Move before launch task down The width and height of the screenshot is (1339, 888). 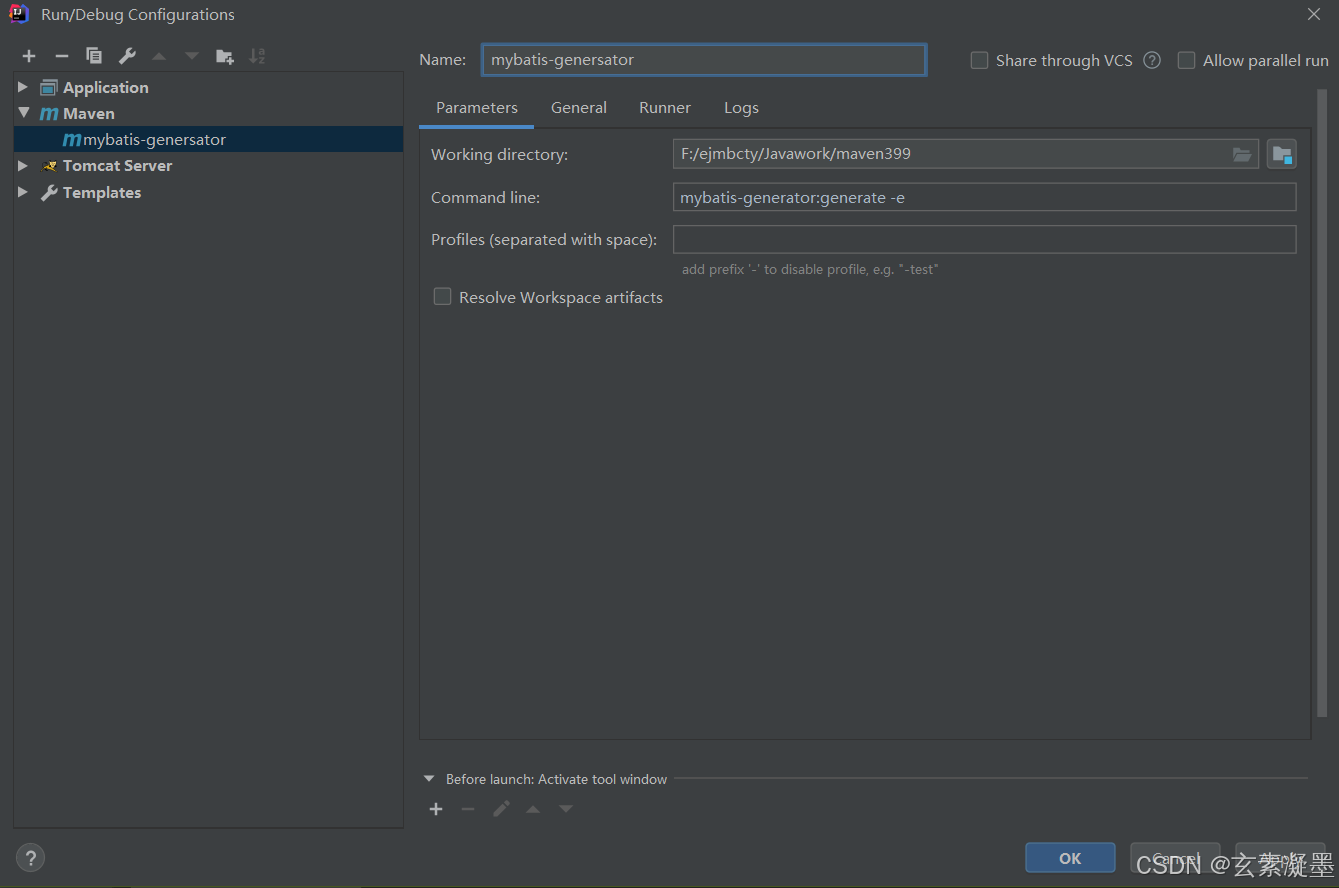coord(566,809)
